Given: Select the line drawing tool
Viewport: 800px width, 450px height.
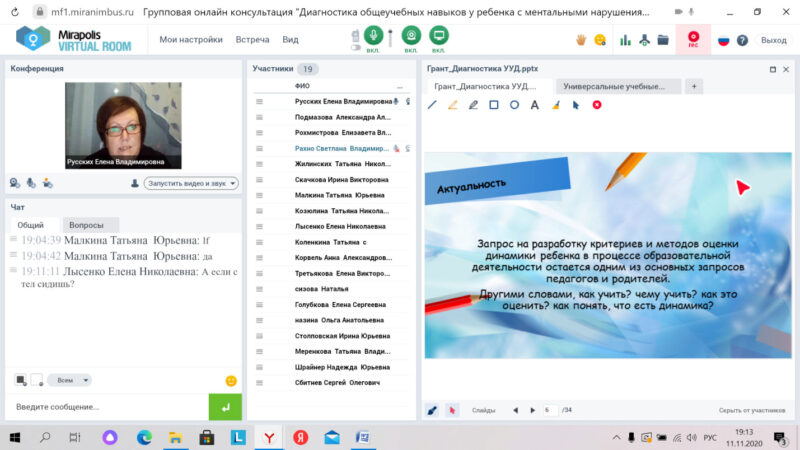Looking at the screenshot, I should coord(432,105).
